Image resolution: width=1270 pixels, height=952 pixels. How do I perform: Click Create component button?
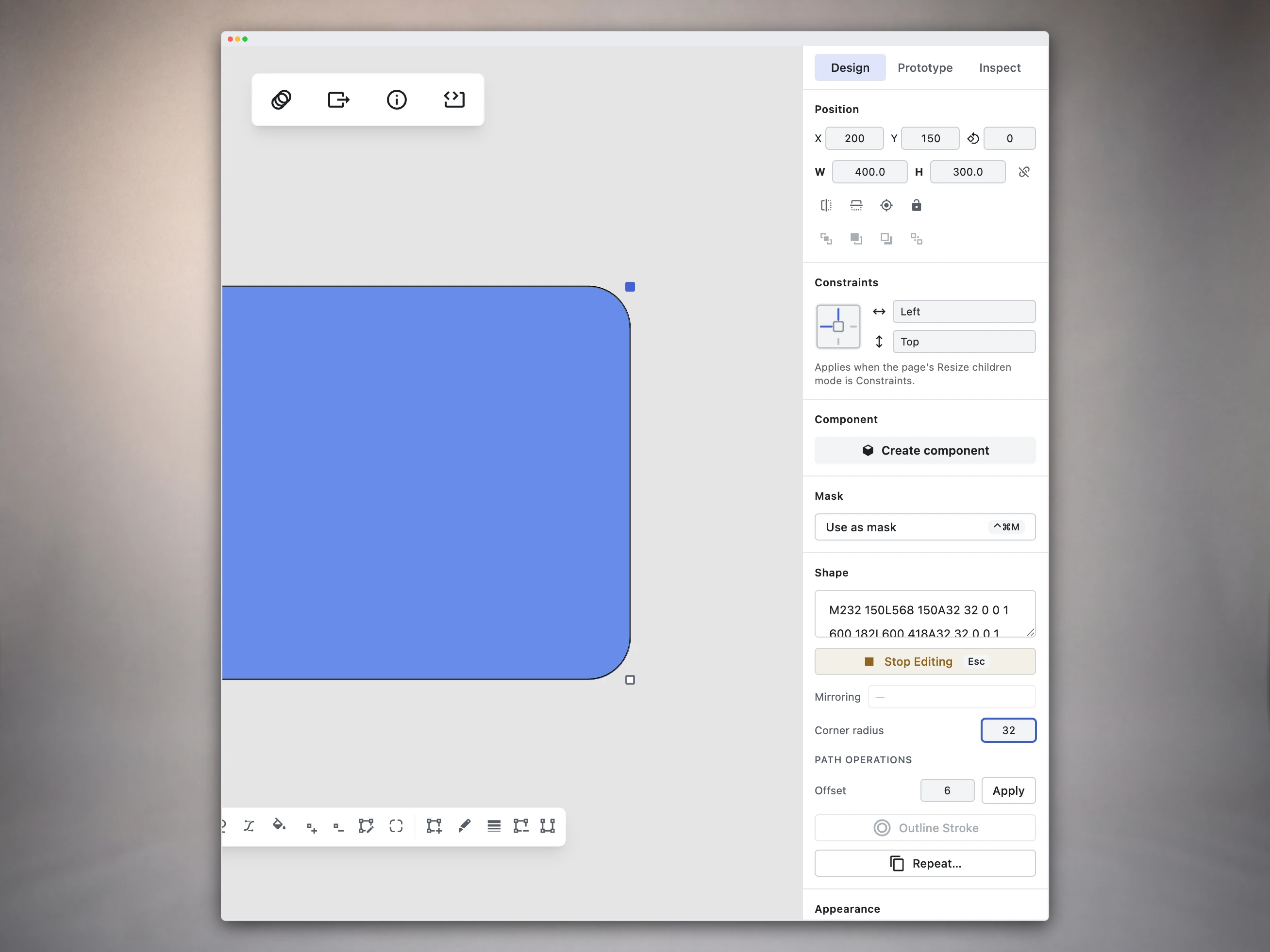tap(925, 450)
